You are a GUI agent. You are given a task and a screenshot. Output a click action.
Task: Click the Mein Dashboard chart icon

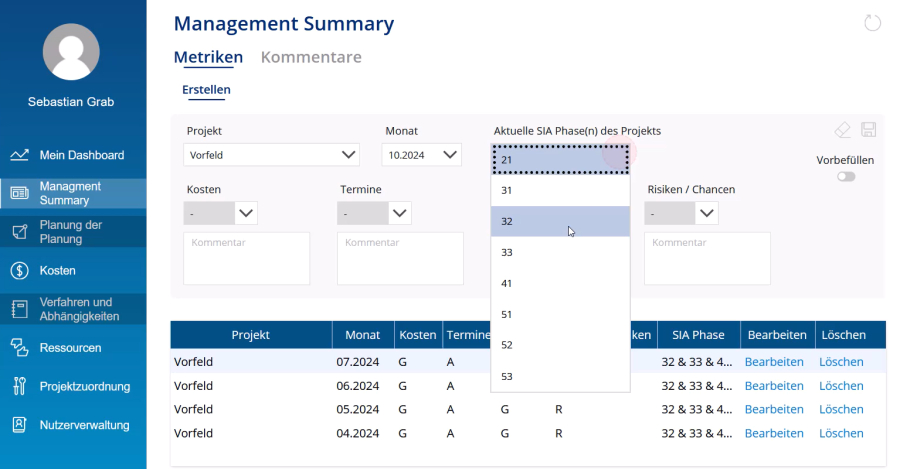19,155
